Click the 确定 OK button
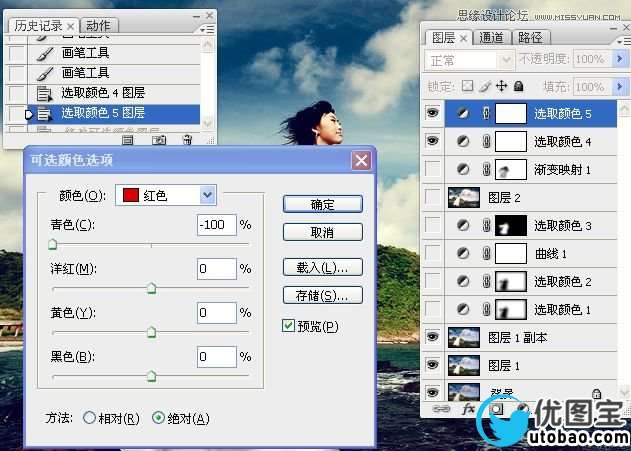This screenshot has width=631, height=451. click(x=323, y=204)
